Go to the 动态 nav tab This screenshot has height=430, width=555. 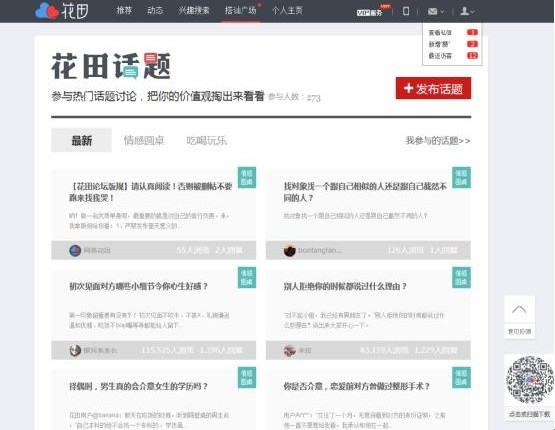[x=155, y=10]
